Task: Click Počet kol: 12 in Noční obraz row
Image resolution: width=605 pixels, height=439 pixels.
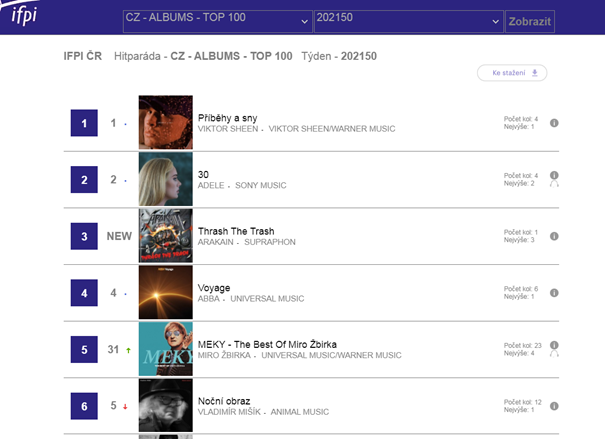Action: [522, 402]
